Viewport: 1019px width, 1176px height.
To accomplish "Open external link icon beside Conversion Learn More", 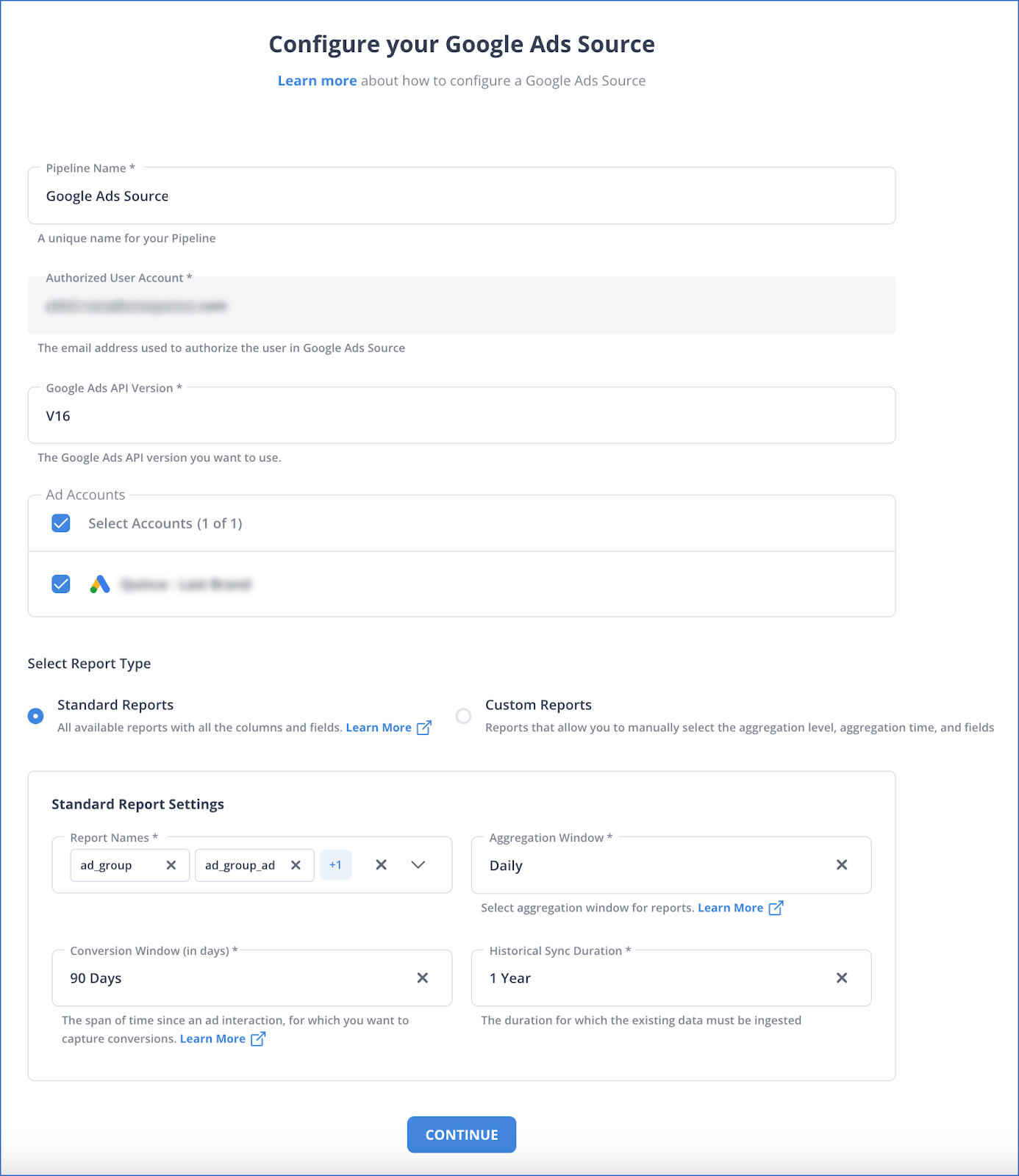I will tap(258, 1039).
